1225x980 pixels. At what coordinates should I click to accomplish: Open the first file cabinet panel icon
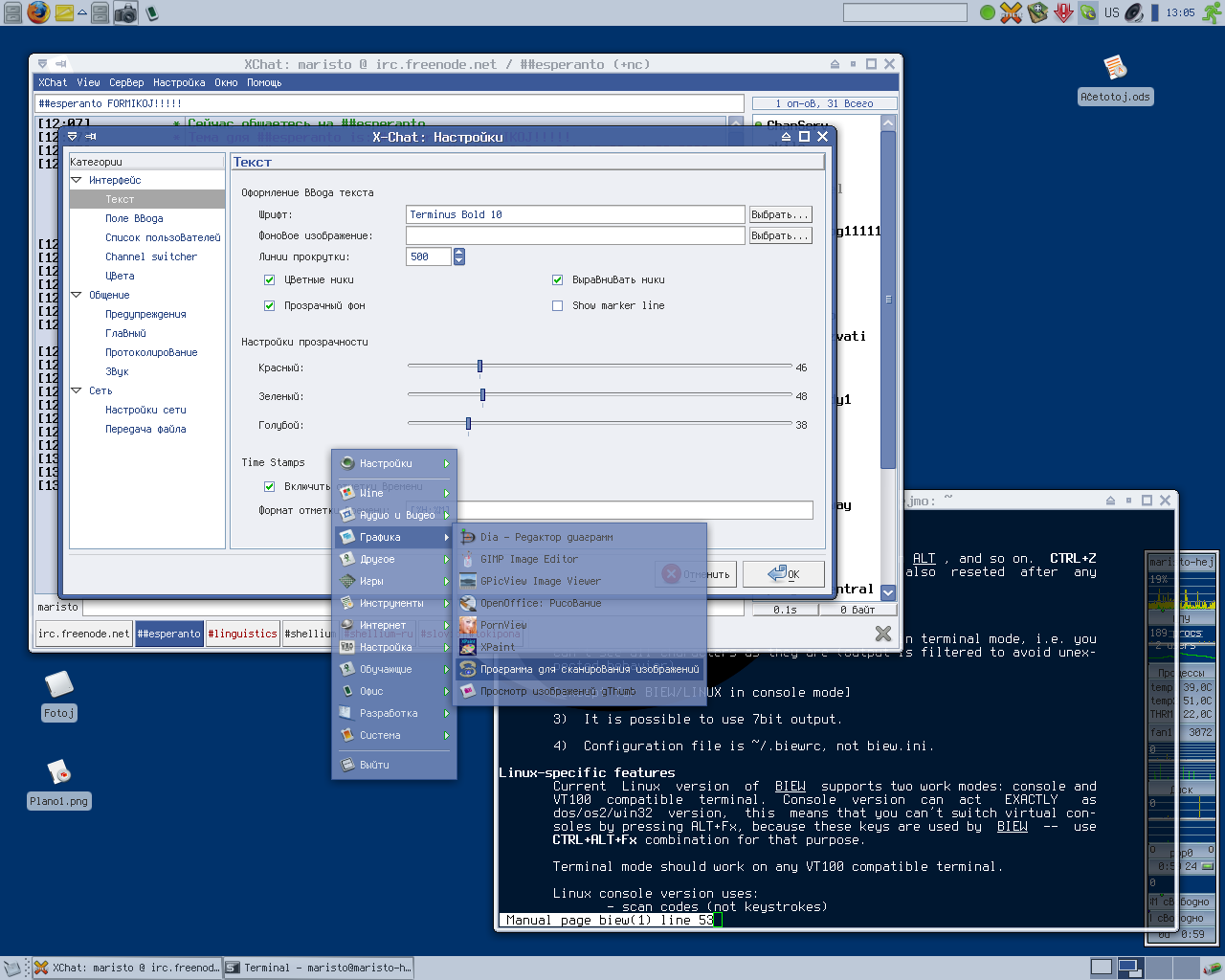[x=12, y=12]
